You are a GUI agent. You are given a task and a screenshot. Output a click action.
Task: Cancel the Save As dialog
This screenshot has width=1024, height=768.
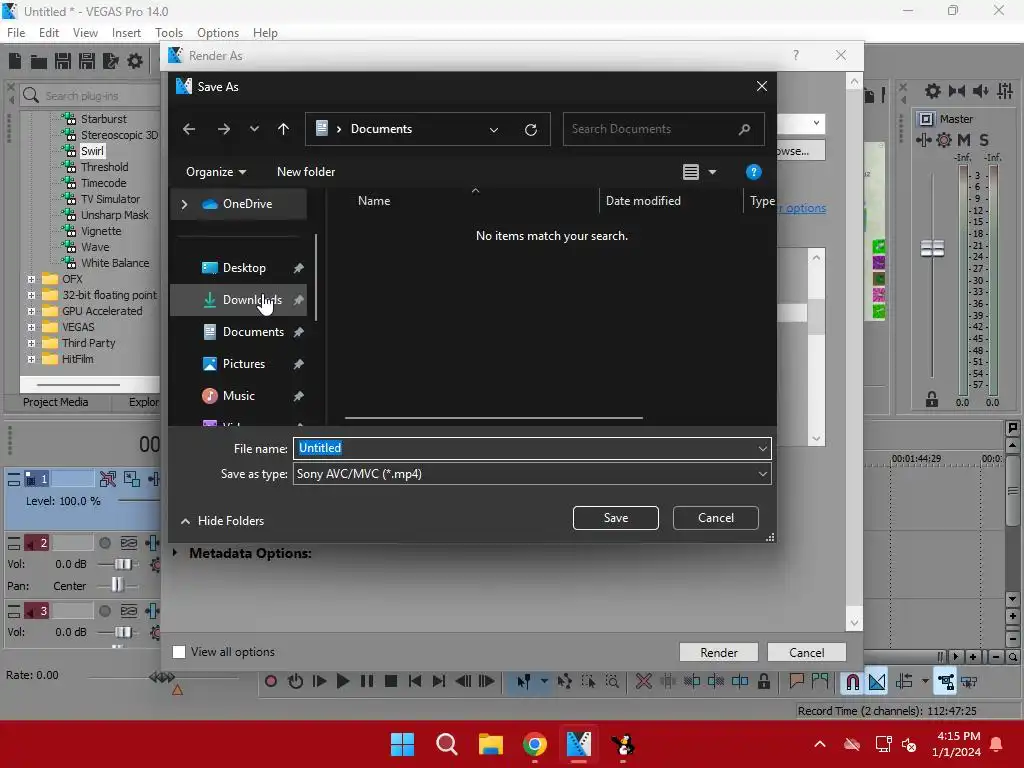716,518
